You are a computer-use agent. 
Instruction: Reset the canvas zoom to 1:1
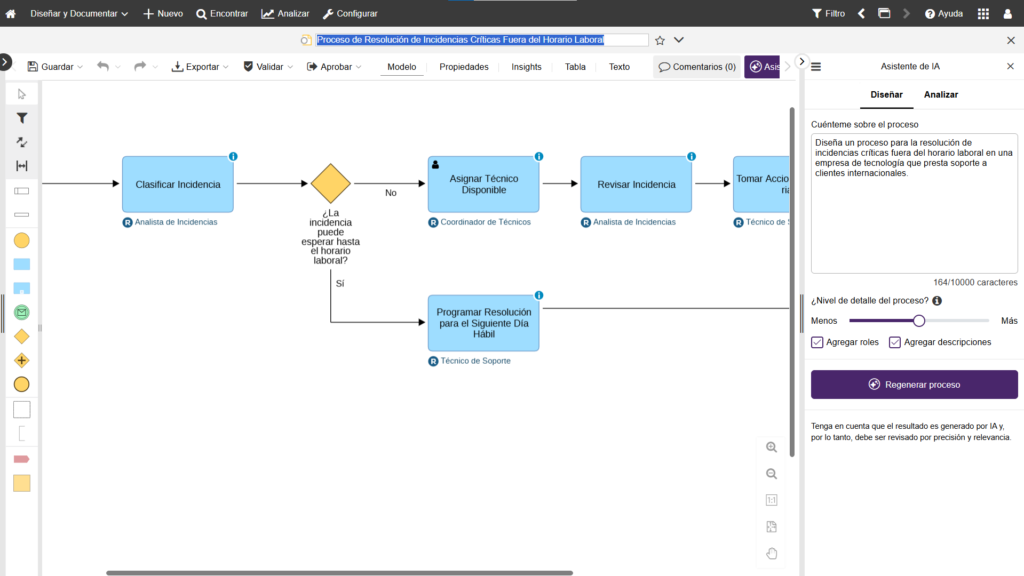(x=771, y=500)
